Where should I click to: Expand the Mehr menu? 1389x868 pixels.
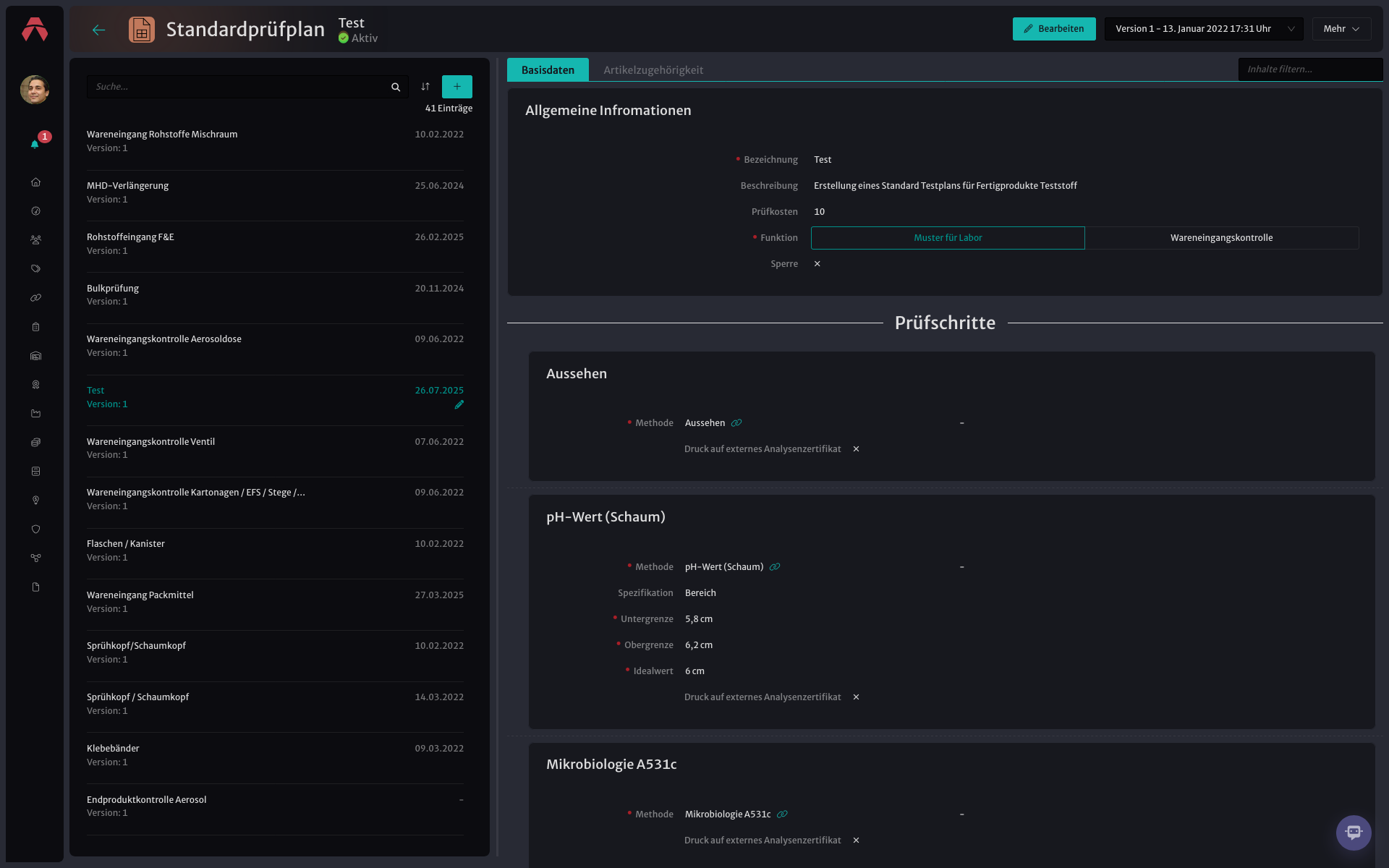click(x=1341, y=29)
